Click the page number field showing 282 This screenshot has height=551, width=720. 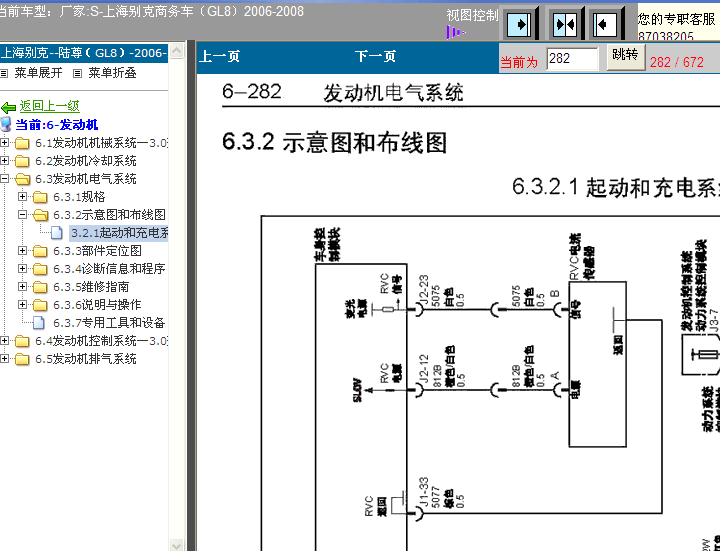click(572, 59)
